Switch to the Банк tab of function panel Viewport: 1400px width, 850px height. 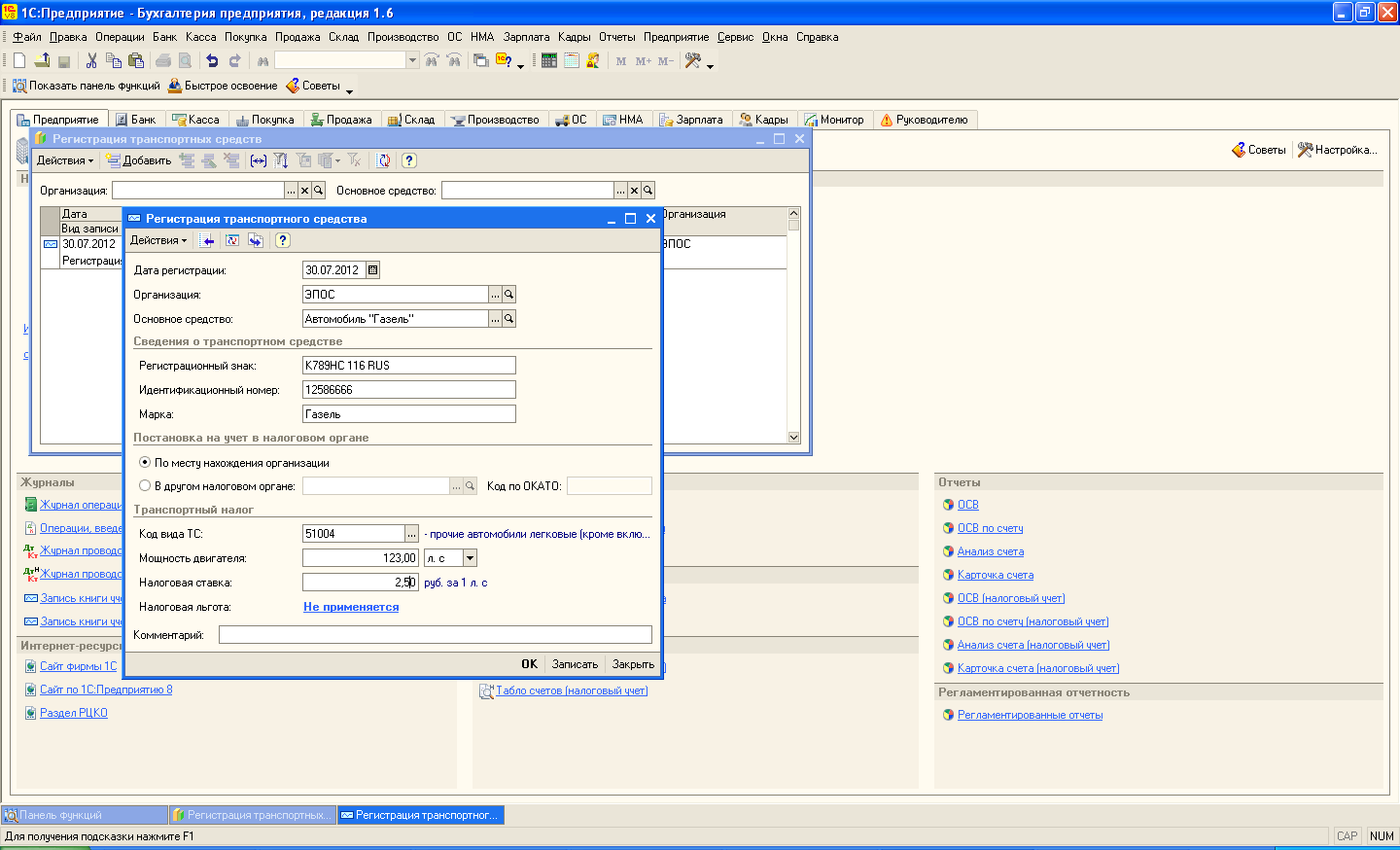click(x=135, y=120)
